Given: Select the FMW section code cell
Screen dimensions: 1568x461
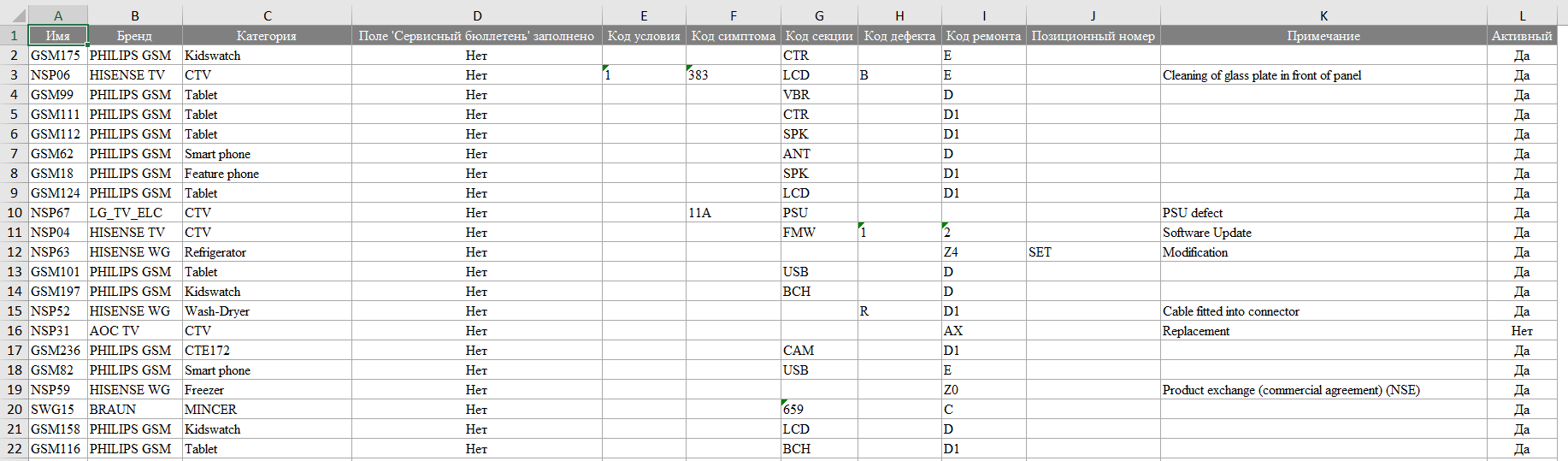Looking at the screenshot, I should [x=819, y=232].
